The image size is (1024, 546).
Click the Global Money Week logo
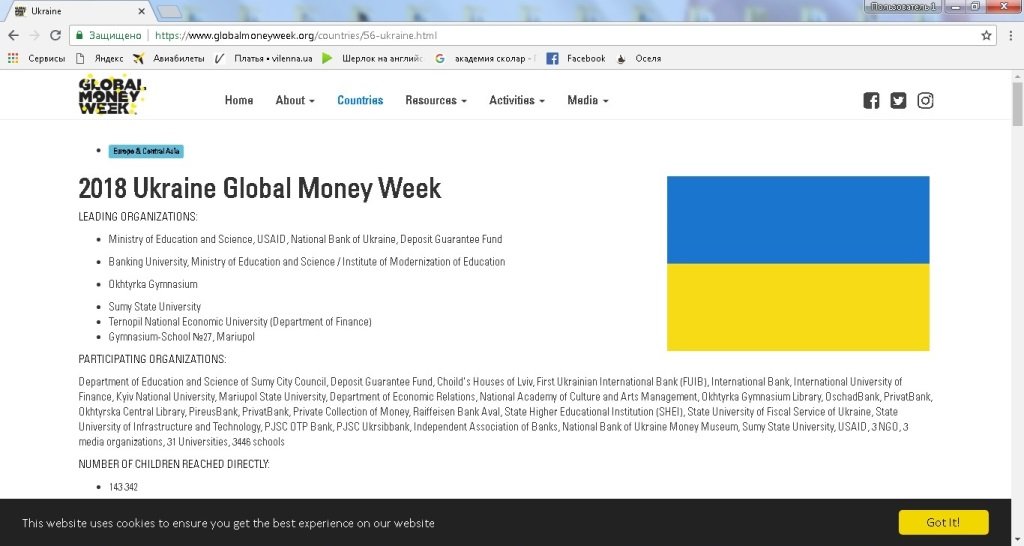pyautogui.click(x=112, y=96)
